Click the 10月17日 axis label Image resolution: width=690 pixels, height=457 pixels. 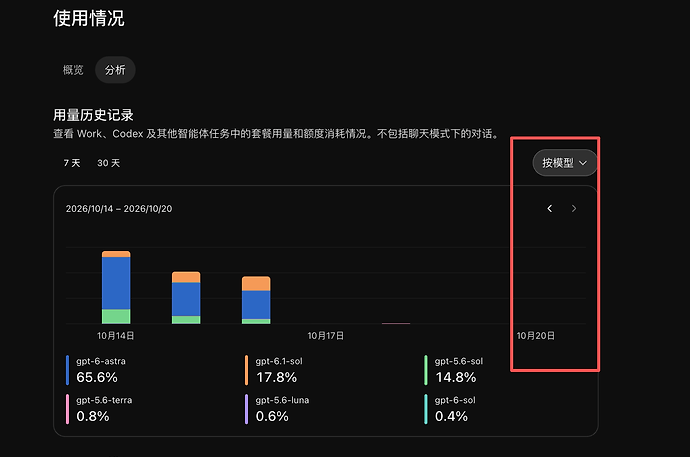click(326, 336)
